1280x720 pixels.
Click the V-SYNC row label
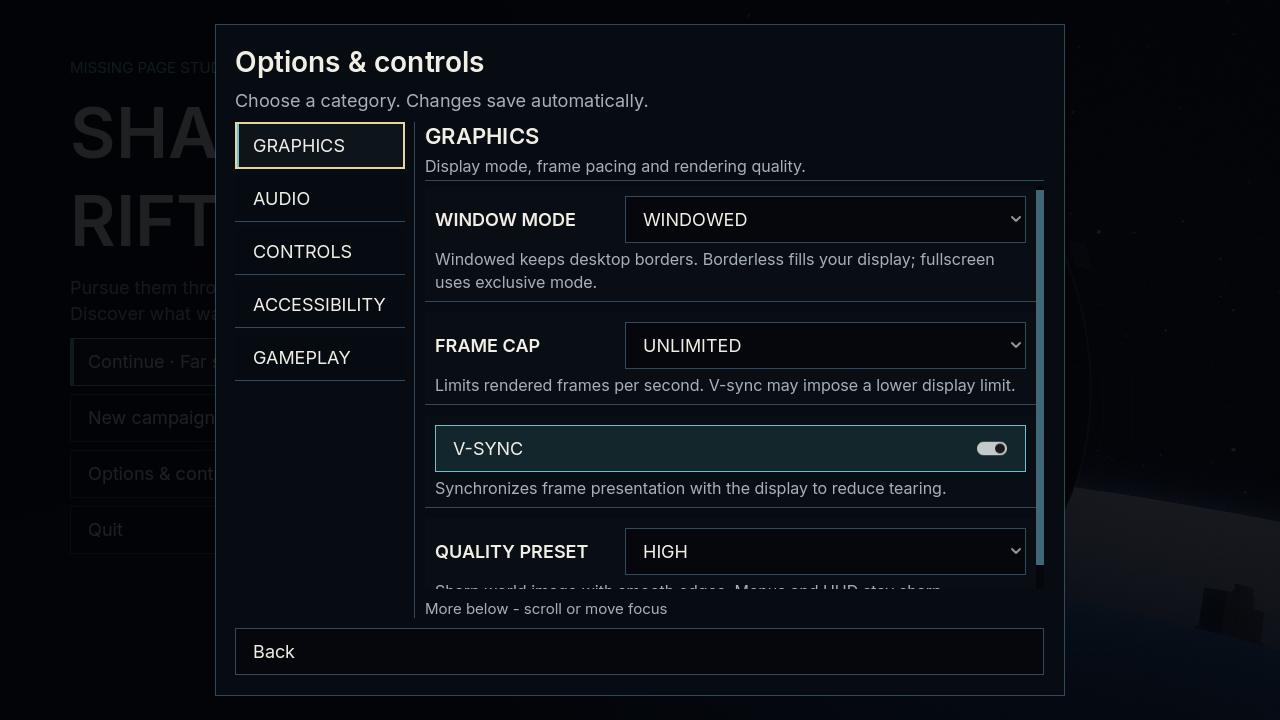pos(488,448)
